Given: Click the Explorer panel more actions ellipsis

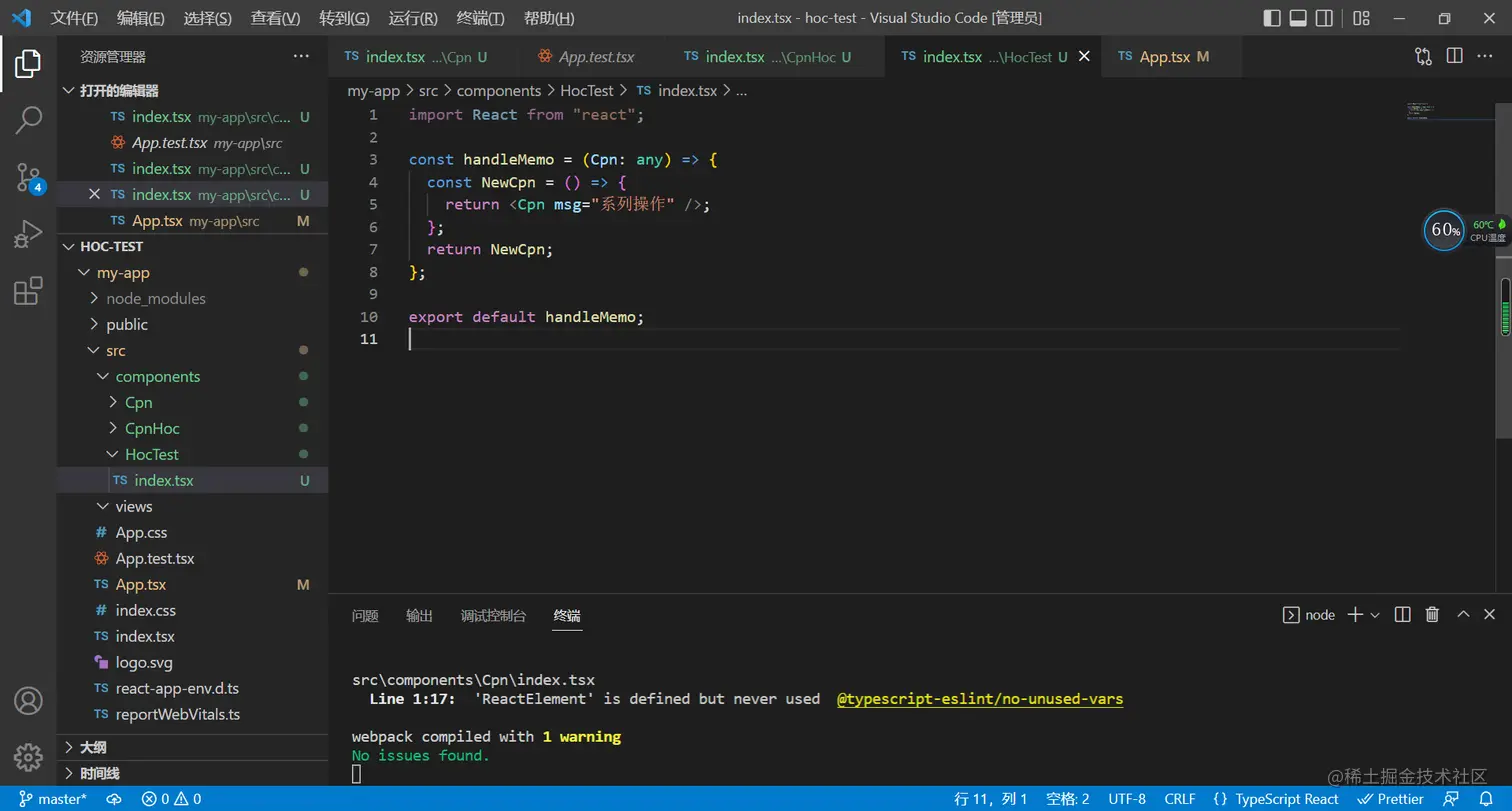Looking at the screenshot, I should (301, 57).
